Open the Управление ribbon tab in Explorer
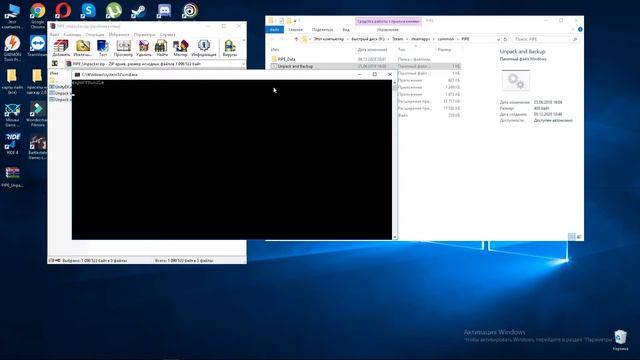Image resolution: width=640 pixels, height=360 pixels. tap(388, 30)
